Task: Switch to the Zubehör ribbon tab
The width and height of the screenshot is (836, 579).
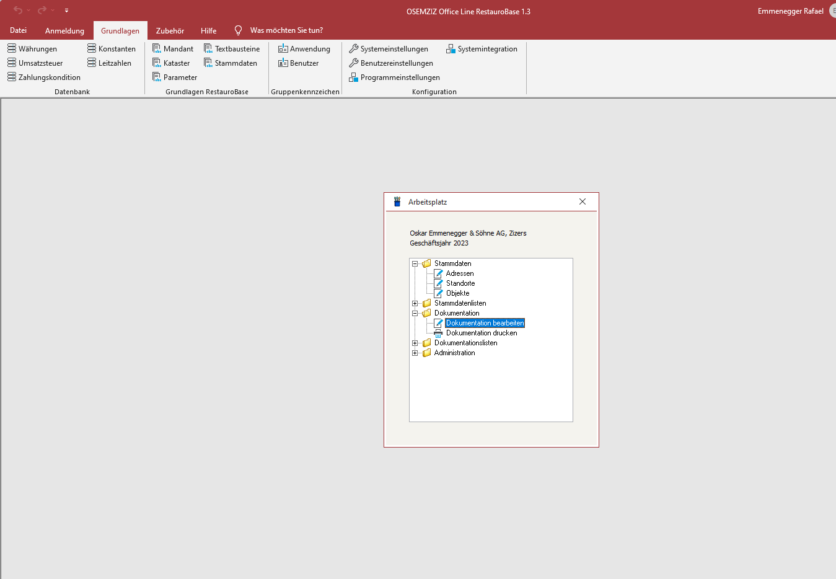Action: 171,30
